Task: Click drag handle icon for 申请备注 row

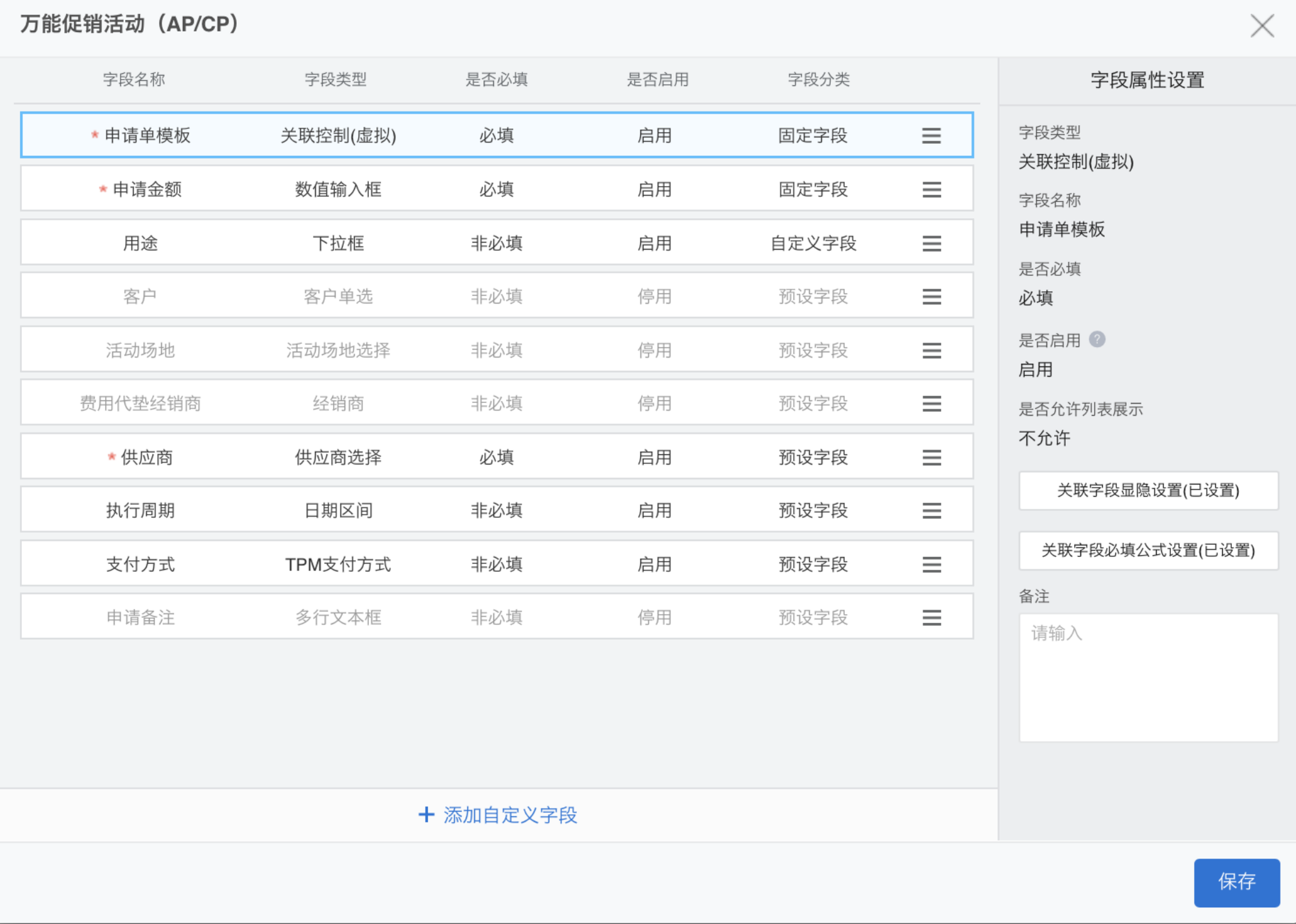Action: pyautogui.click(x=931, y=617)
